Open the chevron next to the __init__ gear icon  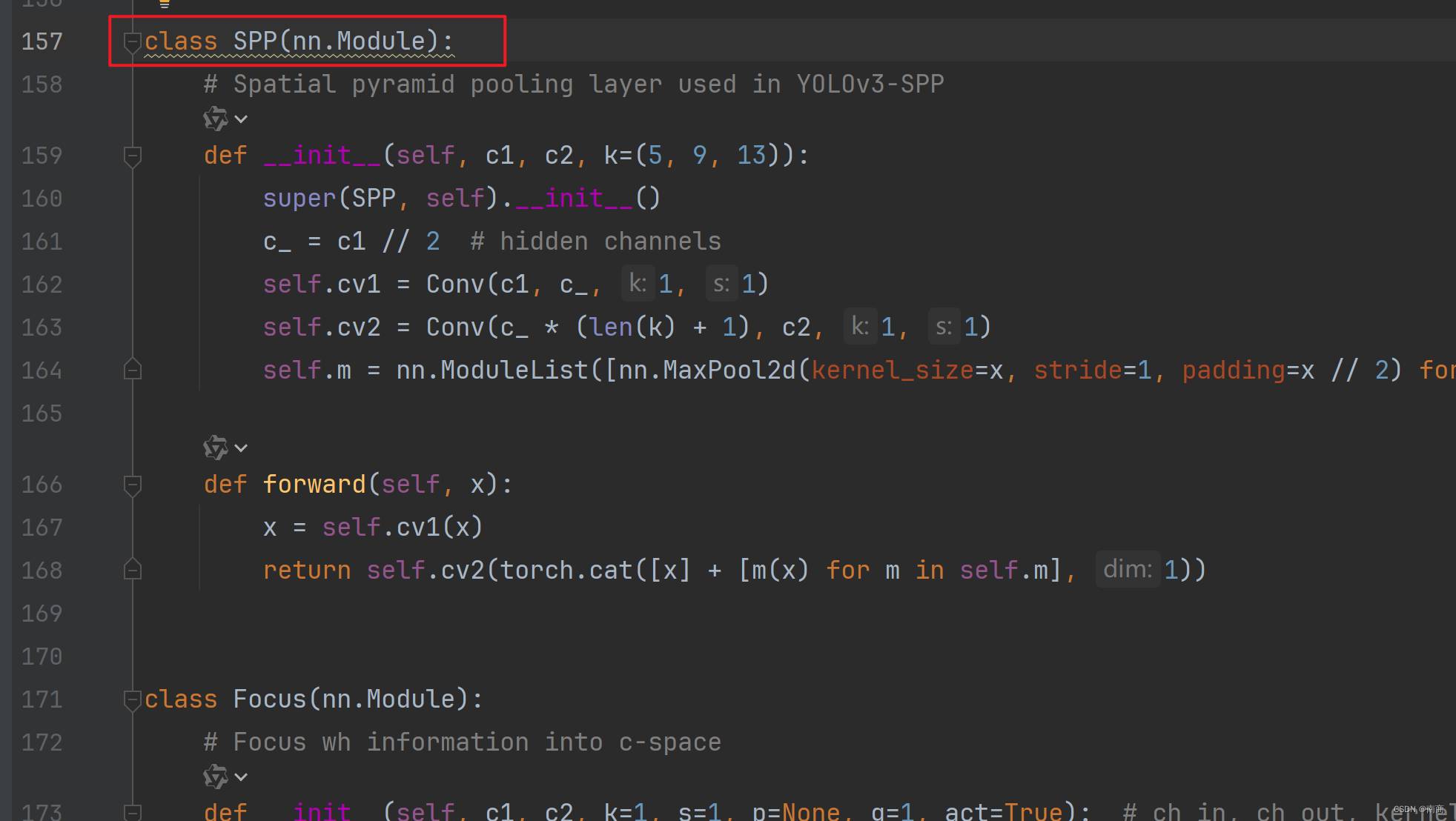241,119
